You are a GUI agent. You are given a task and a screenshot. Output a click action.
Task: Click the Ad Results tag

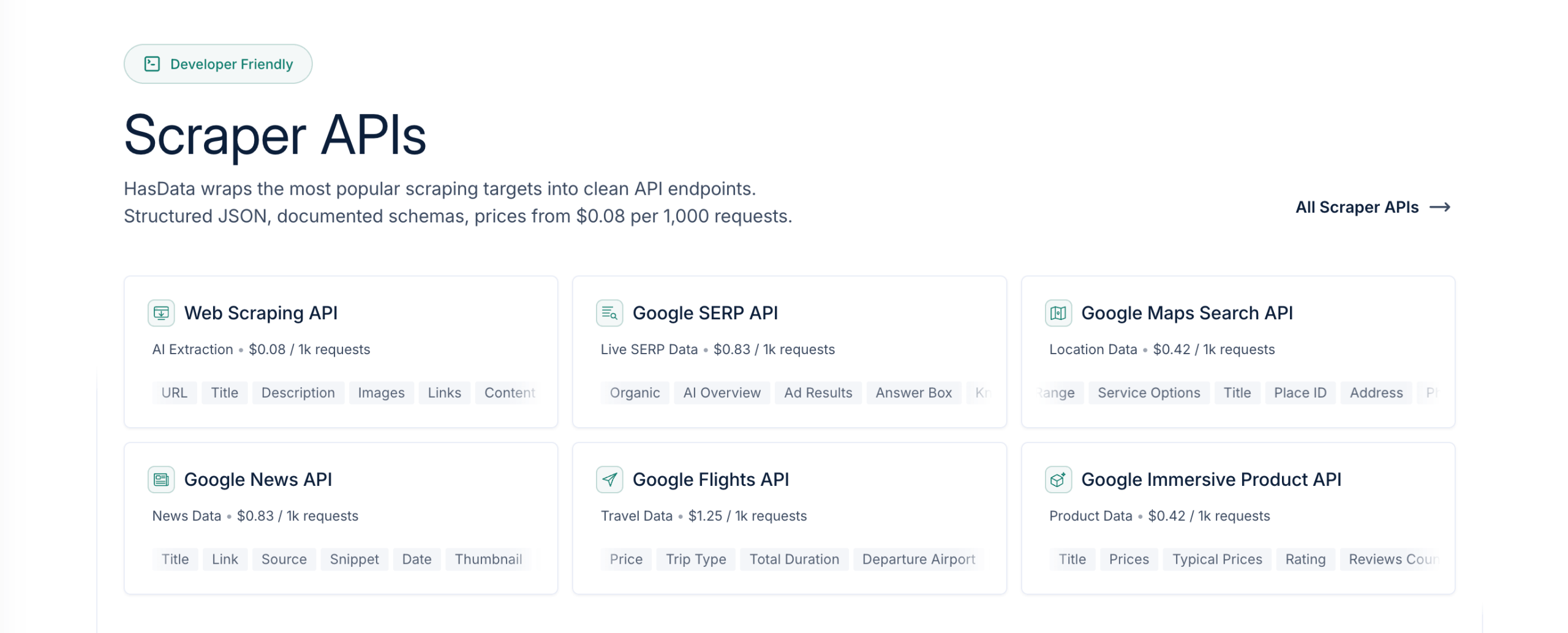click(x=818, y=393)
